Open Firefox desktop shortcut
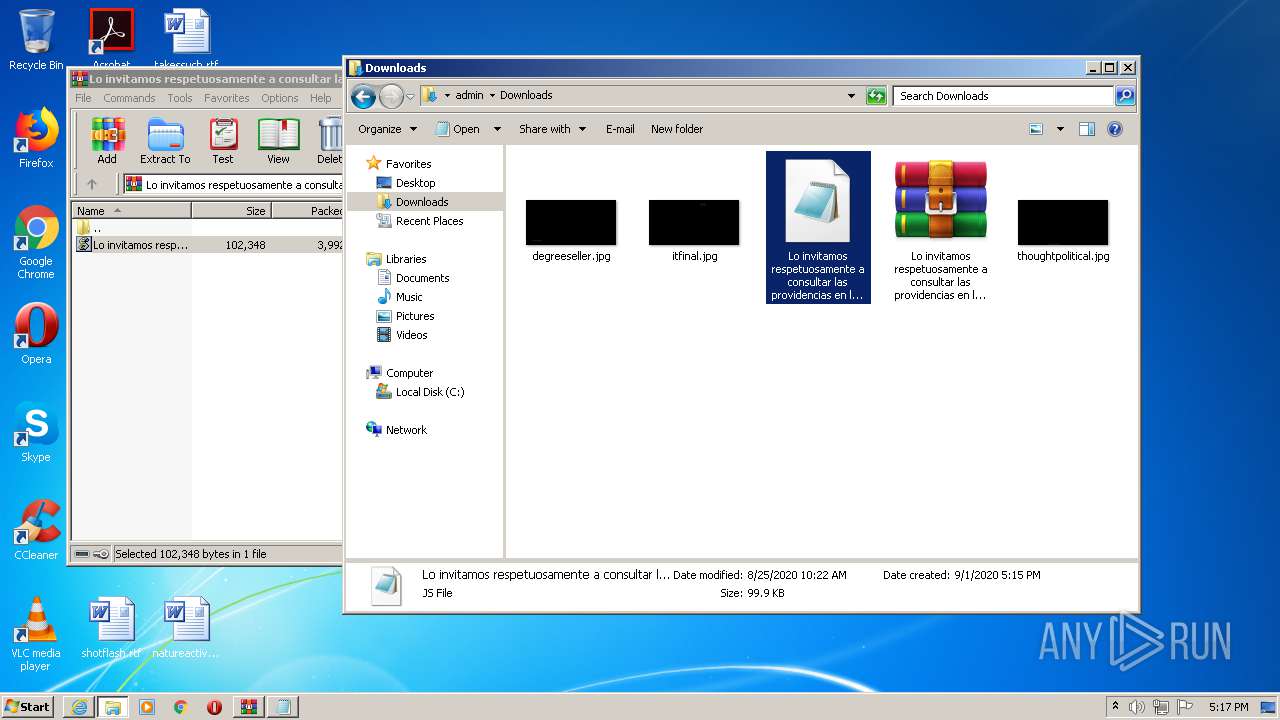 pos(36,138)
